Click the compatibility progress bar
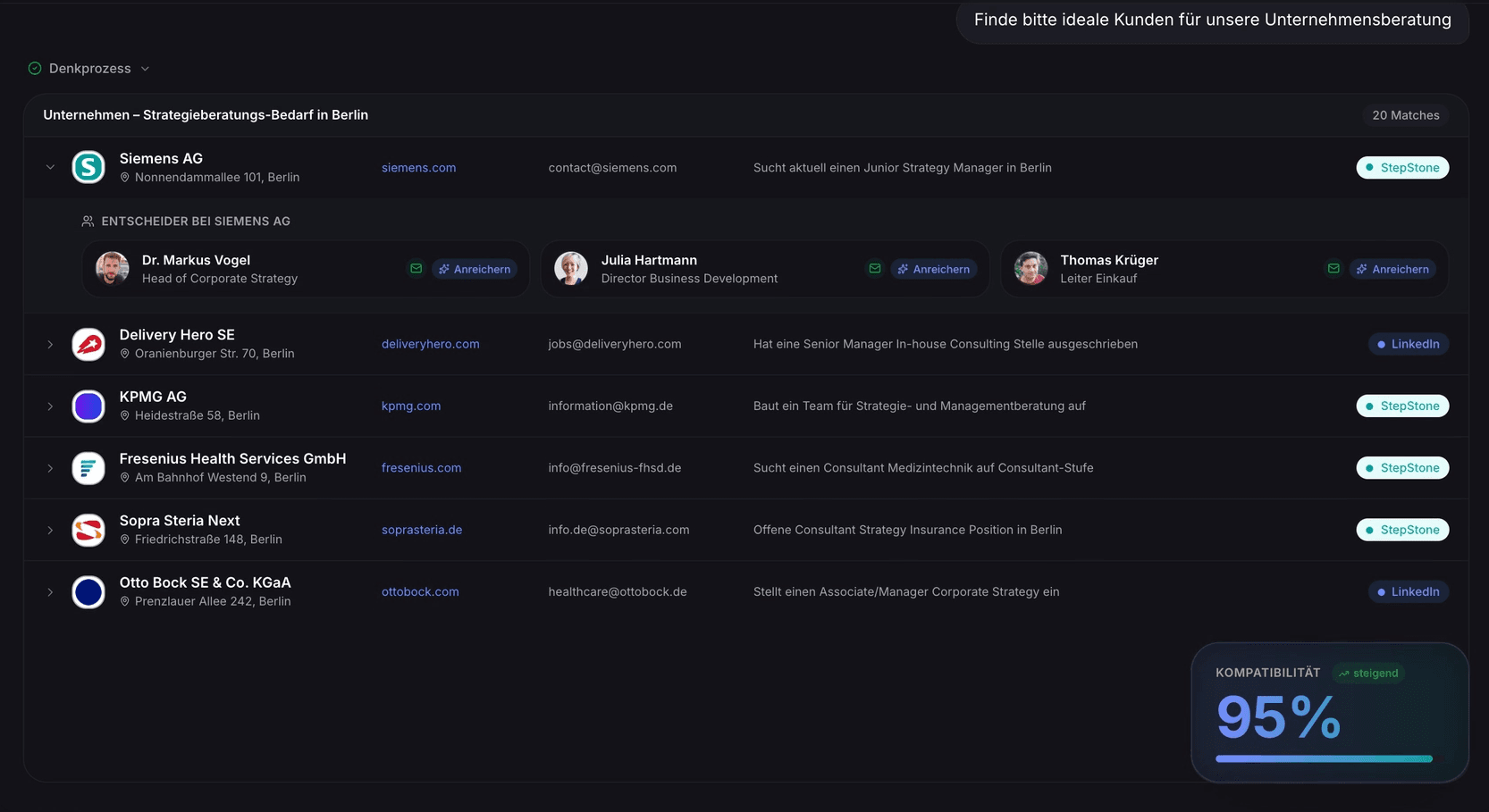This screenshot has width=1489, height=812. [1324, 759]
